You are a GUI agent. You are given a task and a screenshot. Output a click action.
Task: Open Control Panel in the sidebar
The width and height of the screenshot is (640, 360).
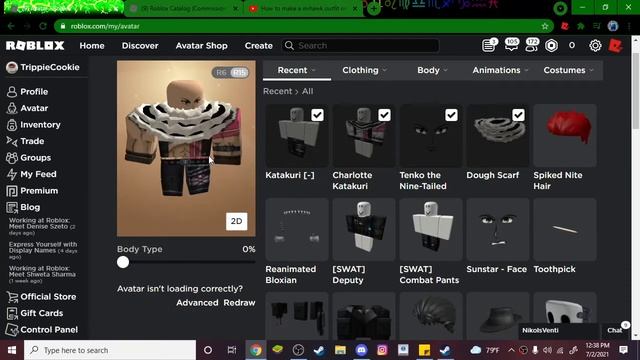point(42,330)
